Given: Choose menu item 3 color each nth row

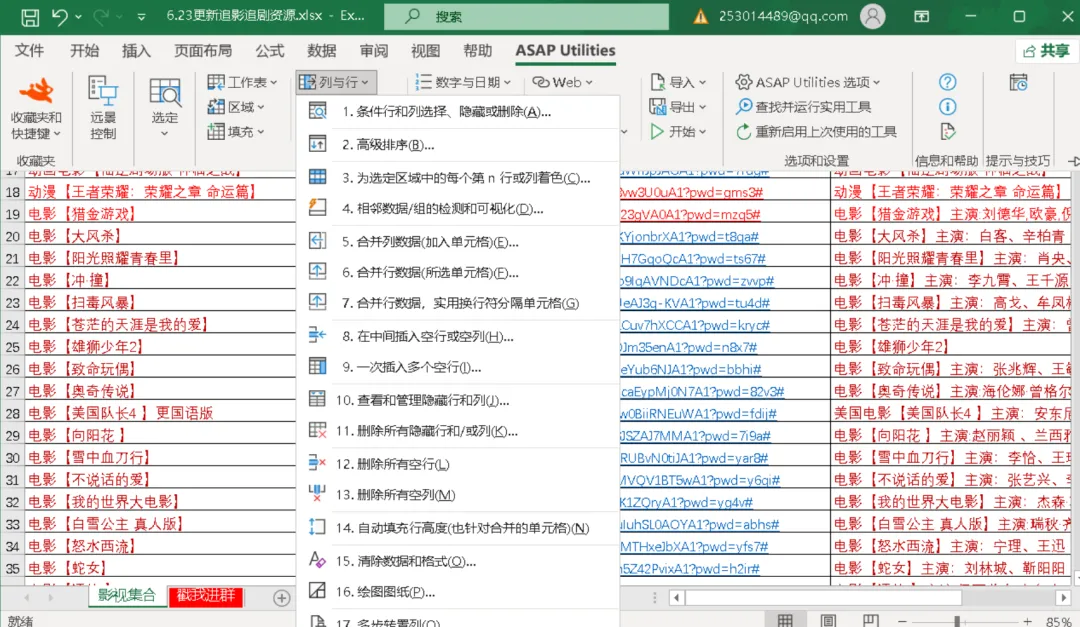Looking at the screenshot, I should [x=458, y=178].
